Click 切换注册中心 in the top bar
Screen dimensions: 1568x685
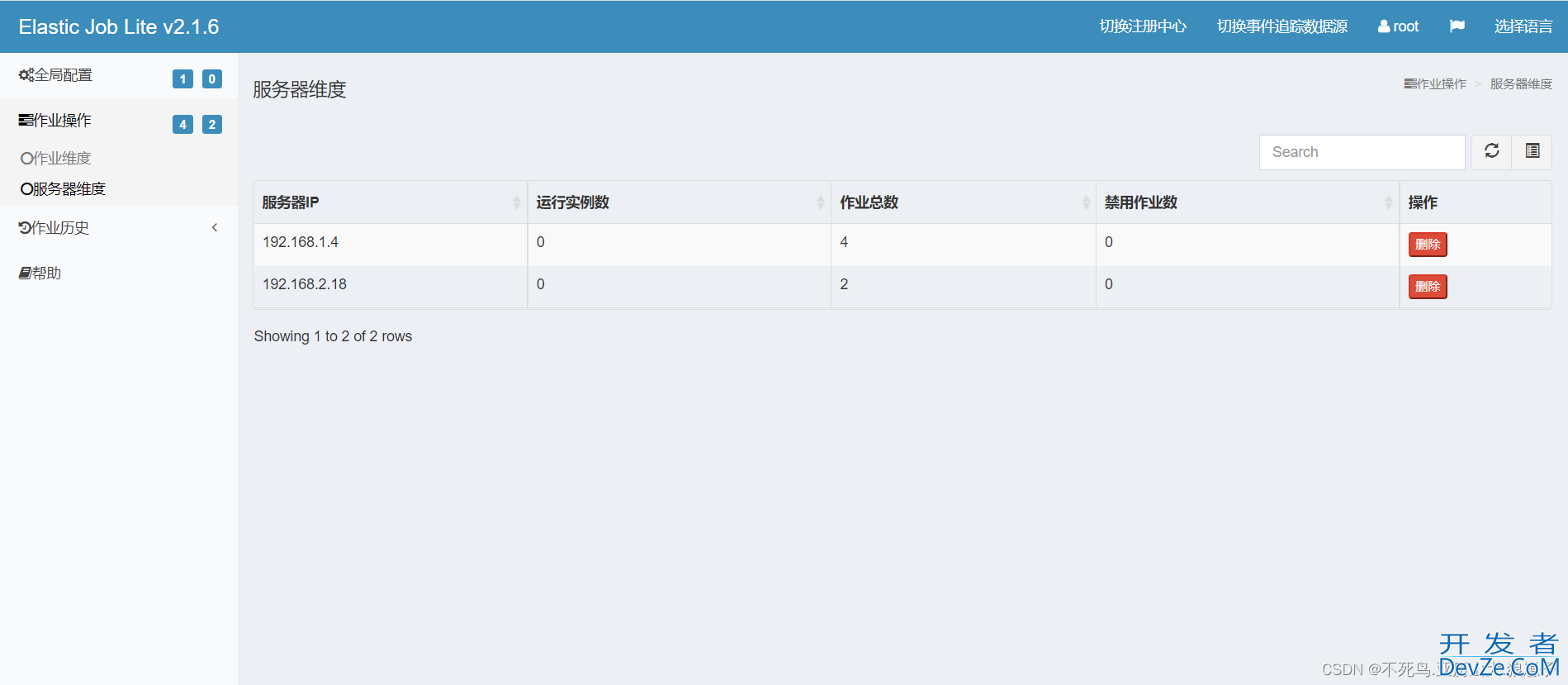click(1143, 26)
